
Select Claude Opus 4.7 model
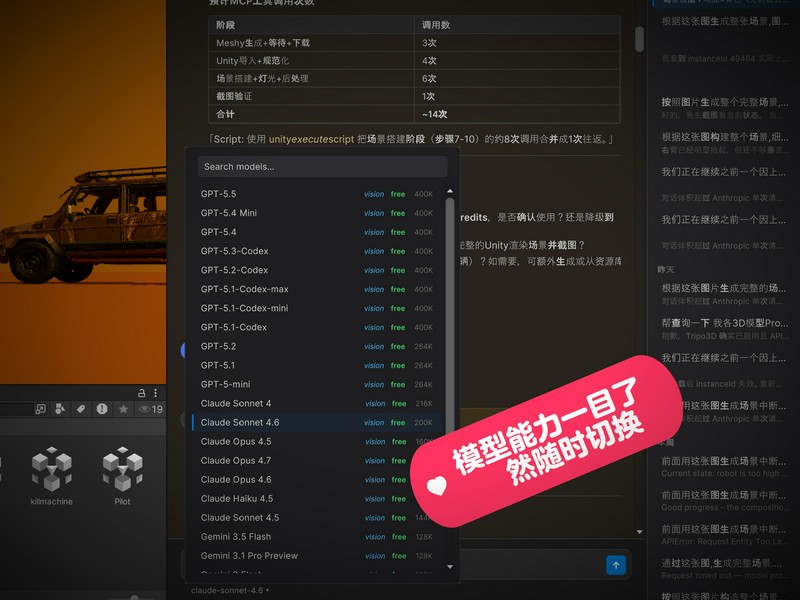pos(316,460)
